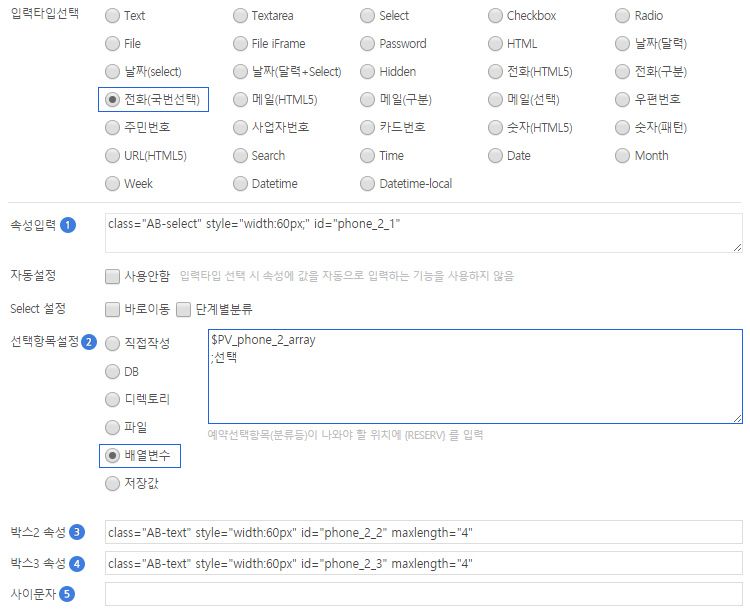Select the Text input type radio
This screenshot has height=614, width=750.
(112, 16)
